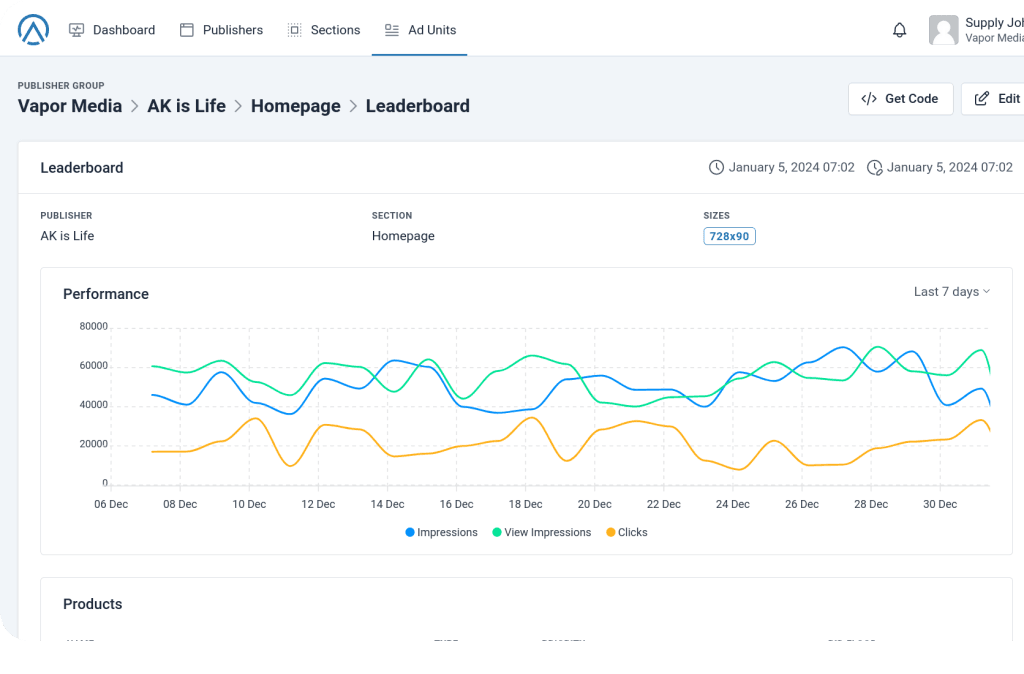The height and width of the screenshot is (674, 1024).
Task: Go to Vapor Media breadcrumb
Action: 70,106
